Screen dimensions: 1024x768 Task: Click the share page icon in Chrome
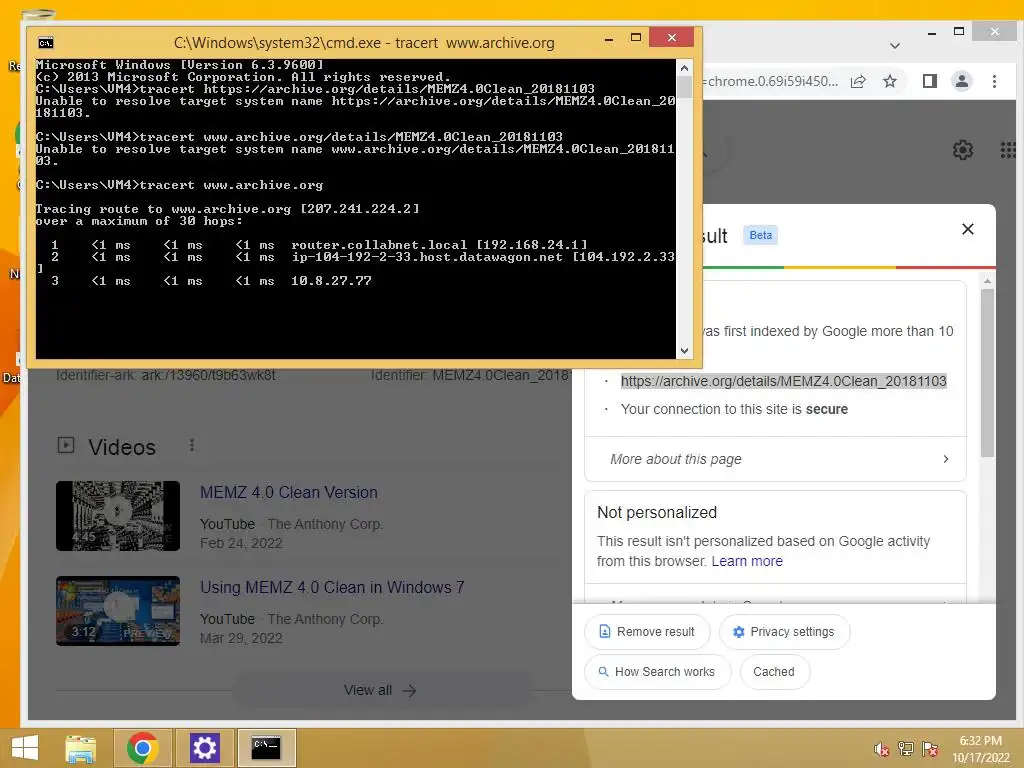pyautogui.click(x=858, y=82)
